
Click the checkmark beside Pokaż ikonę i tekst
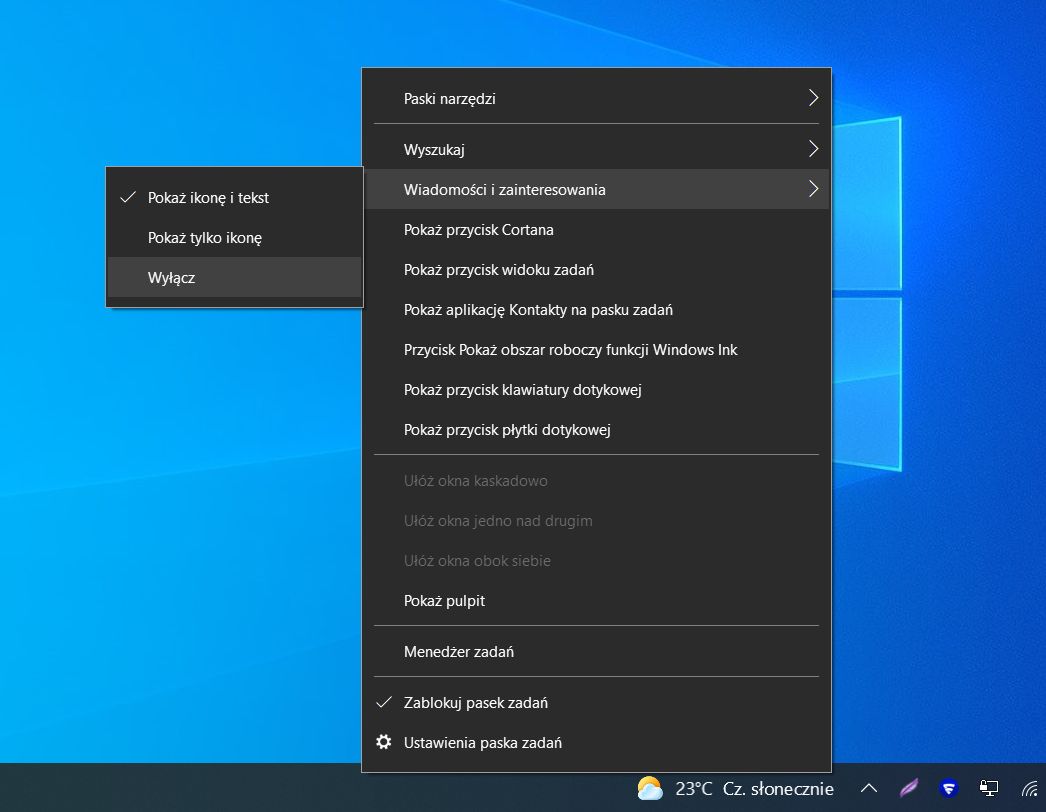127,197
